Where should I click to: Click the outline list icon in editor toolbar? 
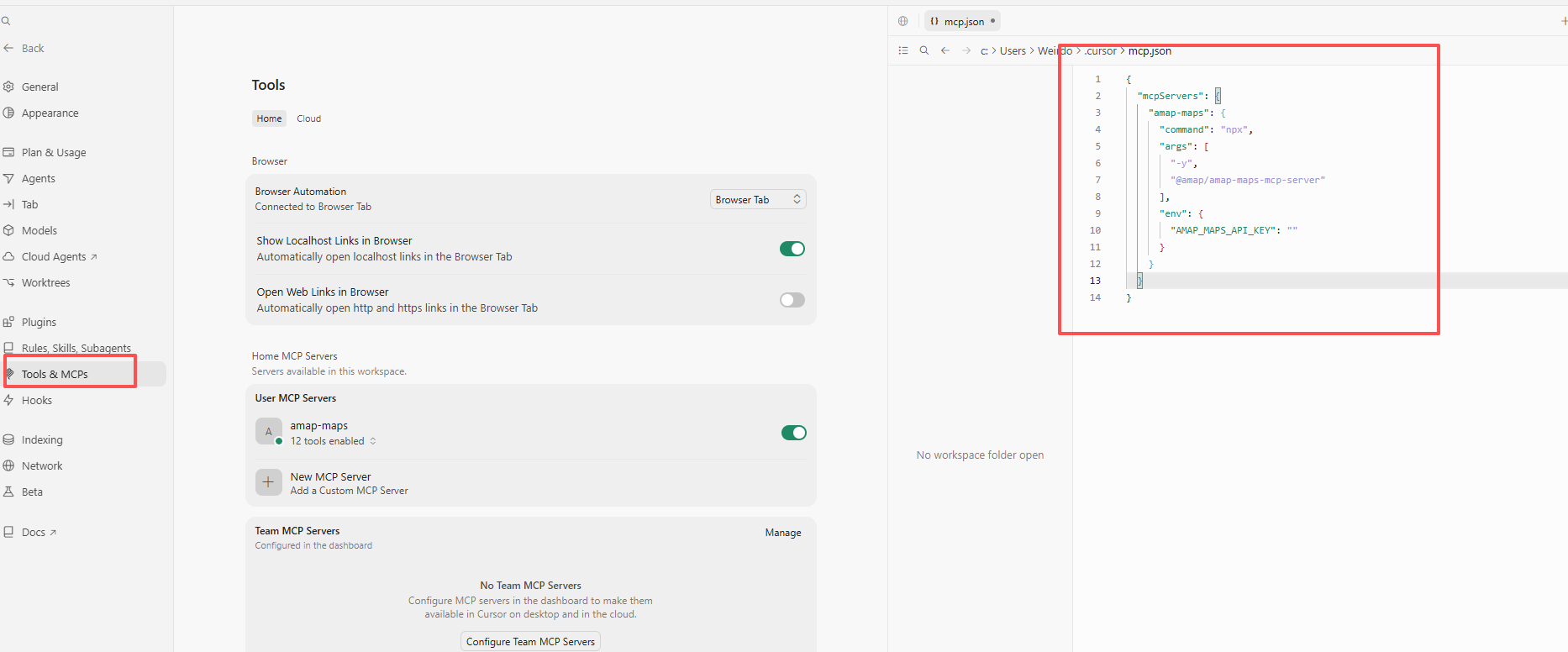tap(903, 50)
